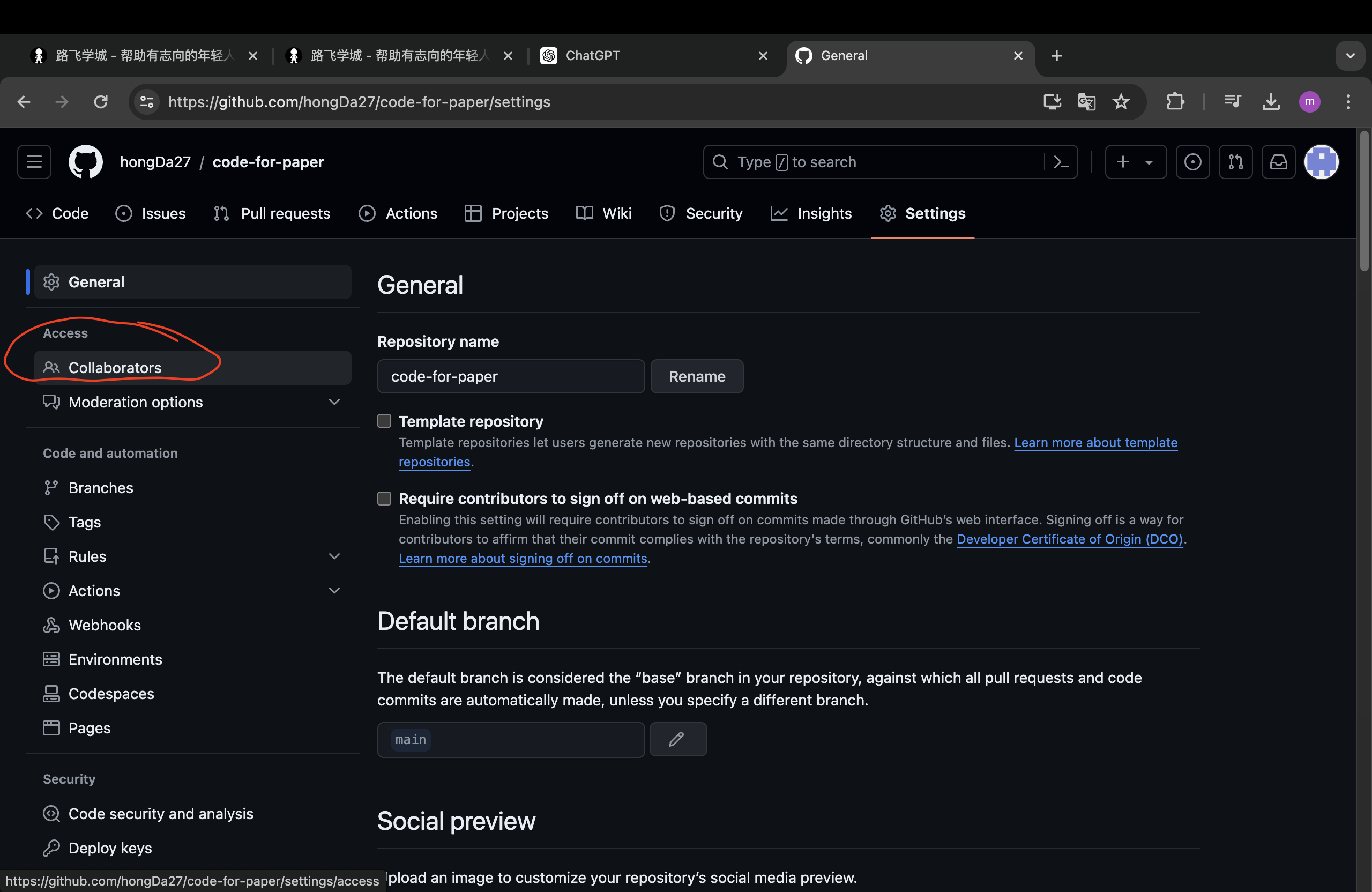Viewport: 1372px width, 892px height.
Task: Open Learn more about signing off link
Action: click(x=523, y=558)
